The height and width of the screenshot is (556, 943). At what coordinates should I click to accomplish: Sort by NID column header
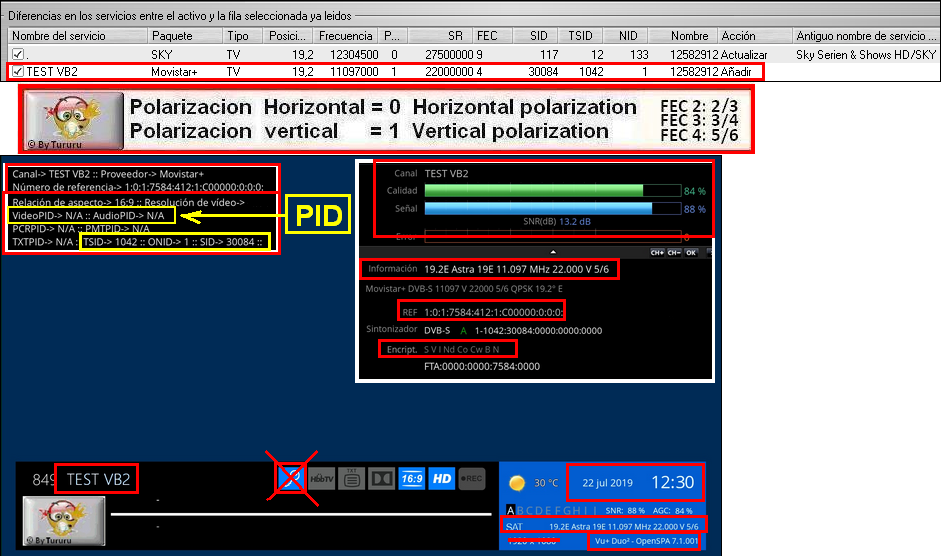pos(626,36)
